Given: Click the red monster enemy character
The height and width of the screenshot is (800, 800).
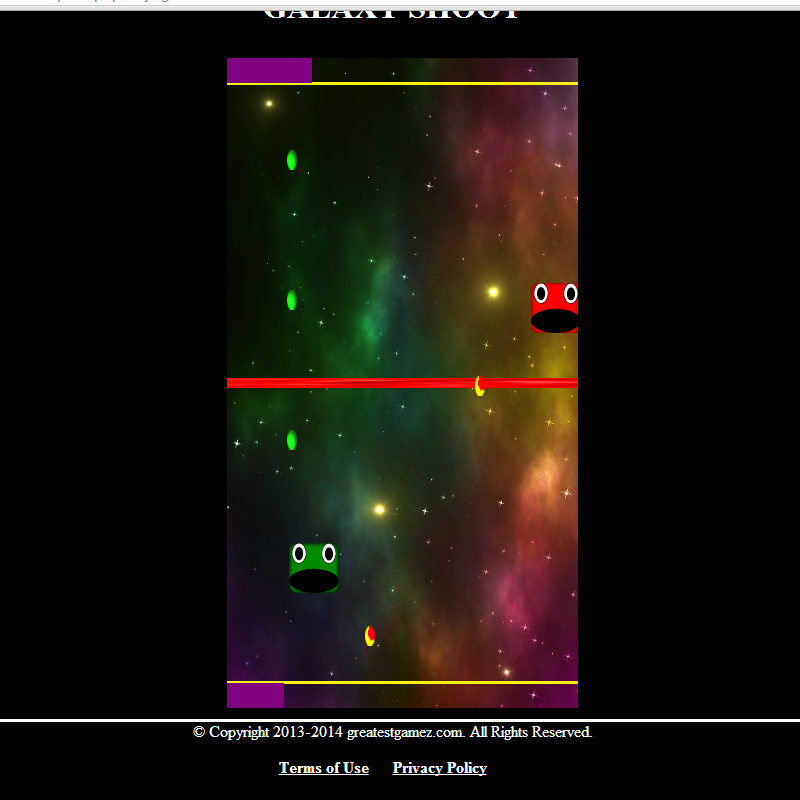Looking at the screenshot, I should point(555,308).
